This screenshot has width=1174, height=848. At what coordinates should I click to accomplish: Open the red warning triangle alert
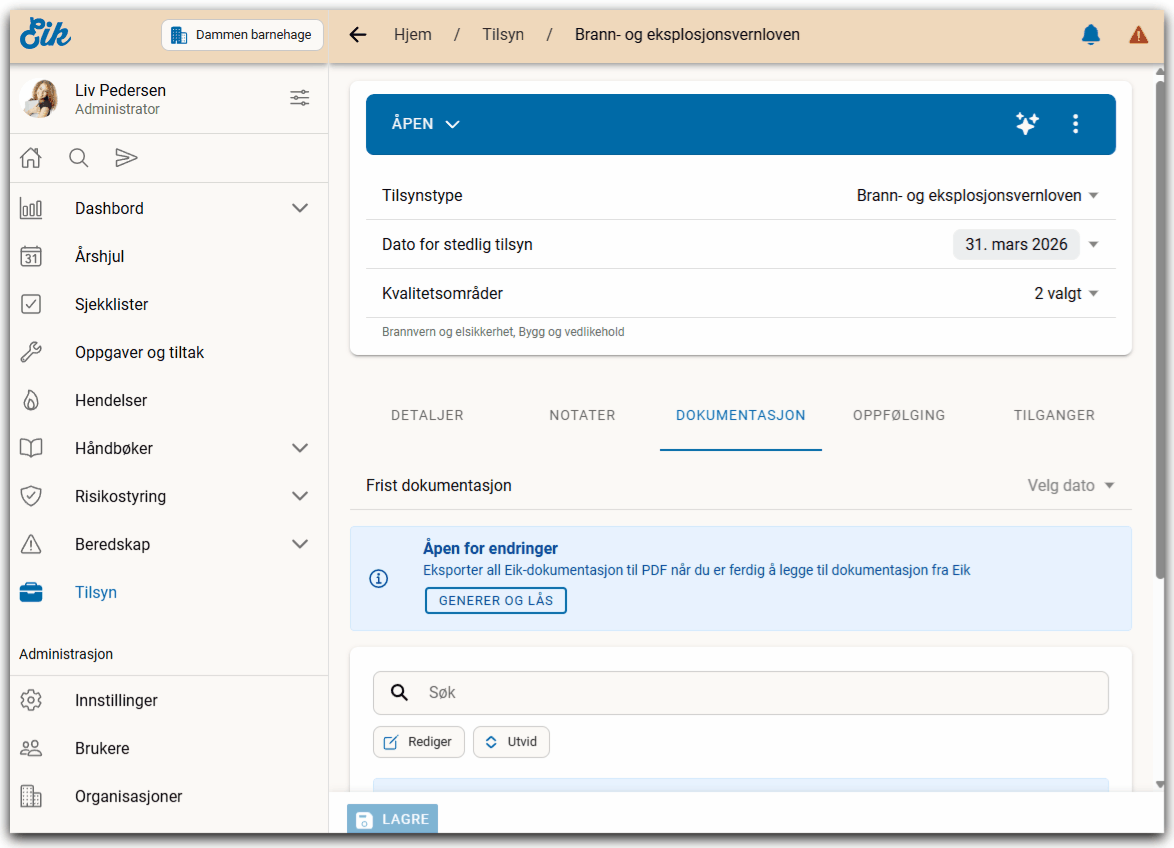click(1138, 35)
